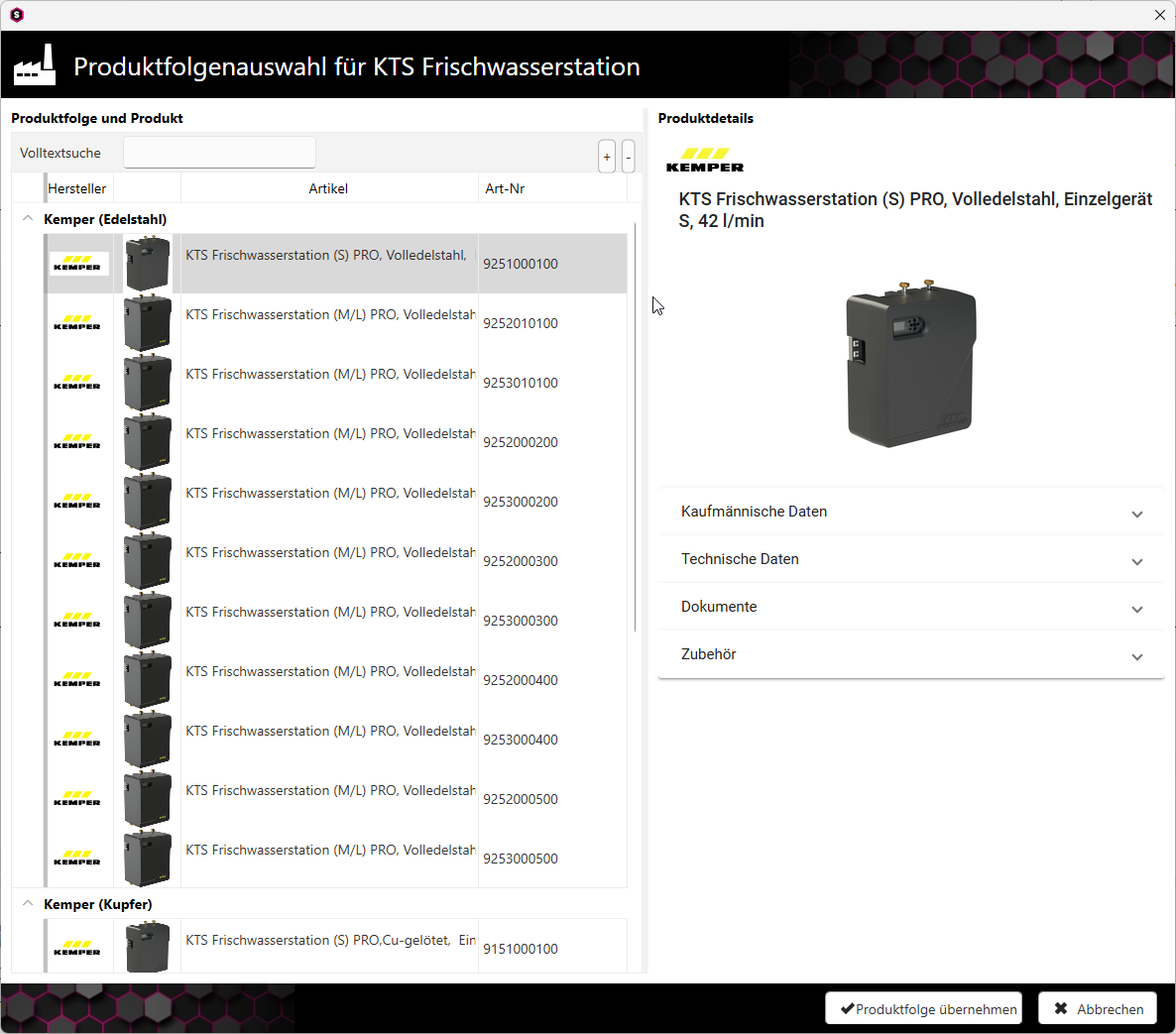Click product thumbnail for article 9253010100
The height and width of the screenshot is (1034, 1176).
(x=148, y=383)
